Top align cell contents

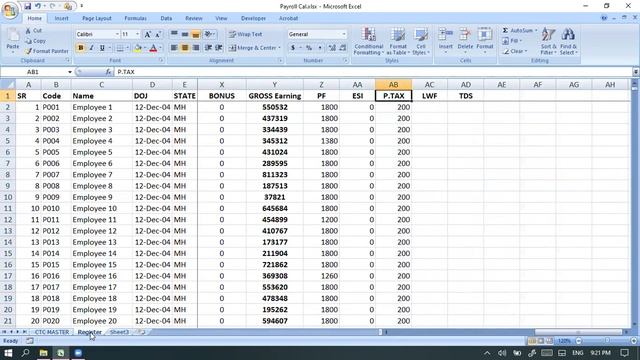point(174,34)
